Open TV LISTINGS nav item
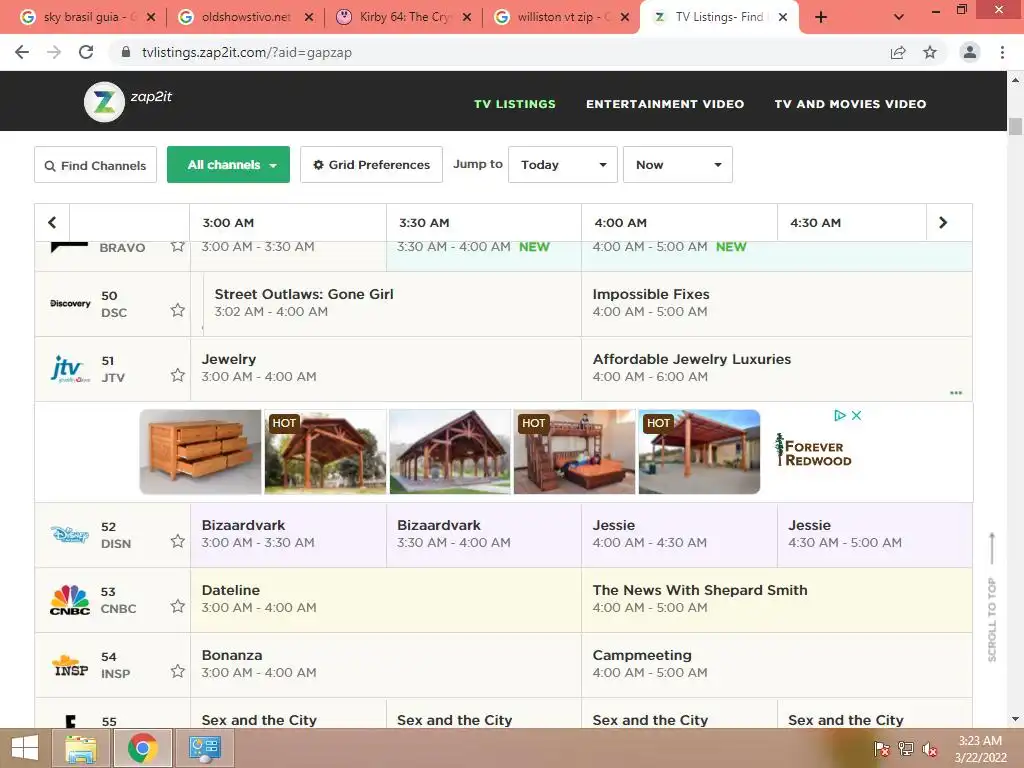Screen dimensions: 1024x768 pyautogui.click(x=515, y=104)
